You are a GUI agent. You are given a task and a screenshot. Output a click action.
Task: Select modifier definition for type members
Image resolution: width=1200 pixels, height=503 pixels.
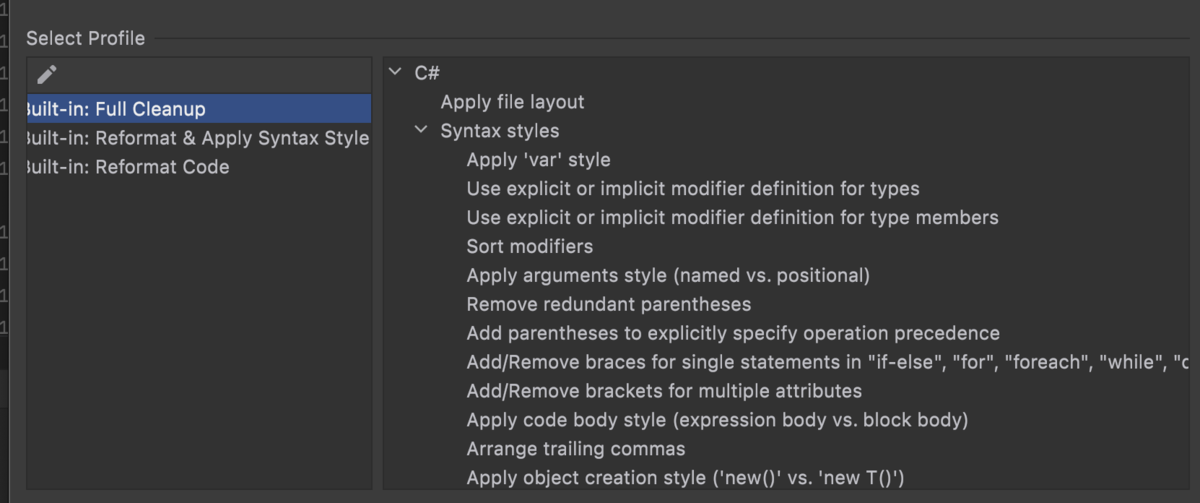click(732, 217)
